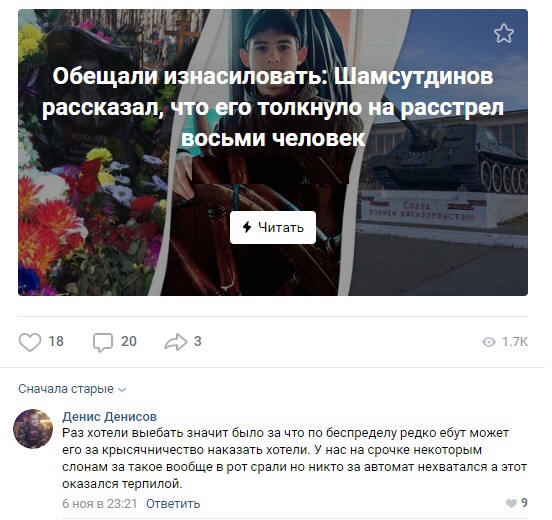Like the post with the heart icon
Image resolution: width=552 pixels, height=520 pixels.
tap(30, 342)
